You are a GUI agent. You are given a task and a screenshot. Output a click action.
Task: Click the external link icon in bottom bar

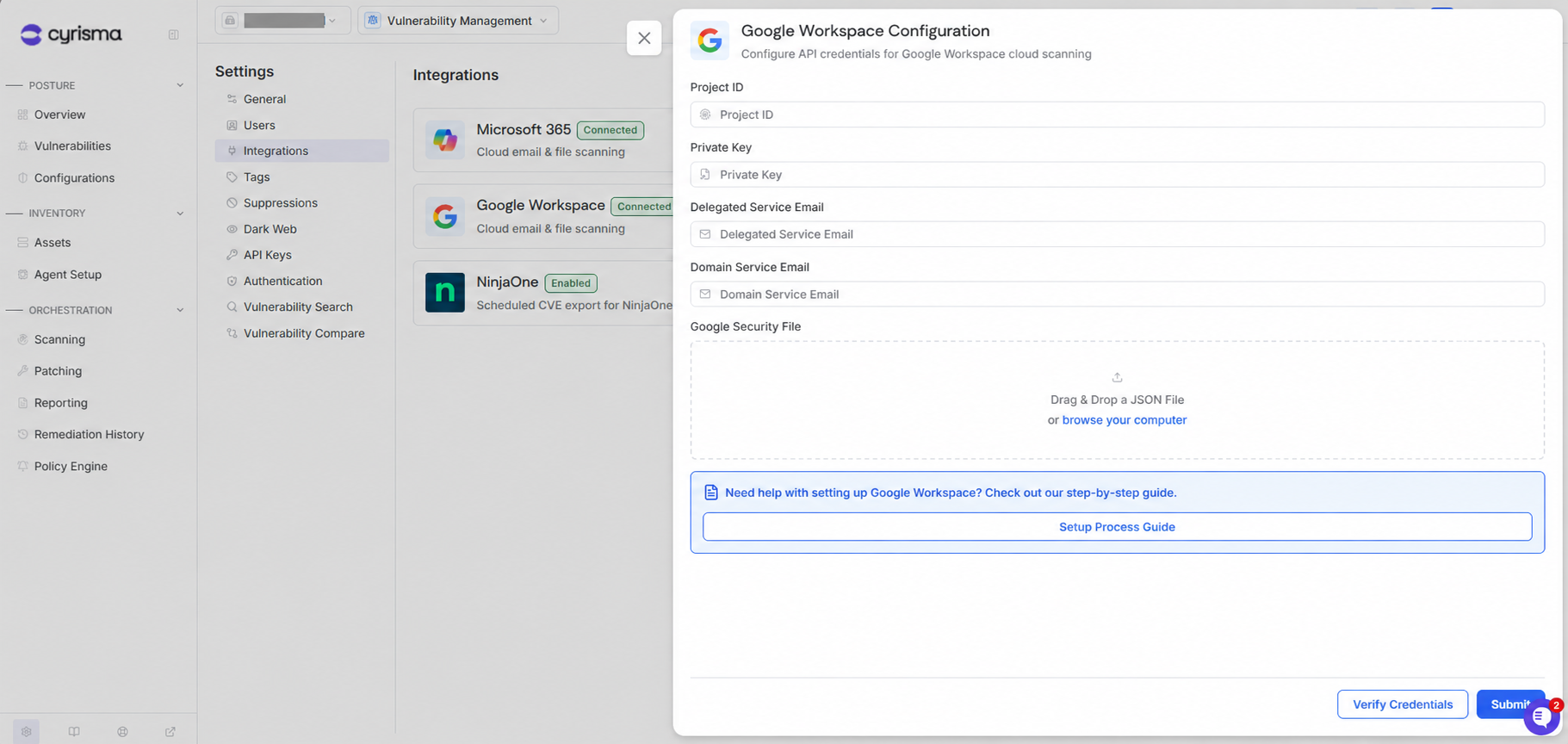pos(170,731)
